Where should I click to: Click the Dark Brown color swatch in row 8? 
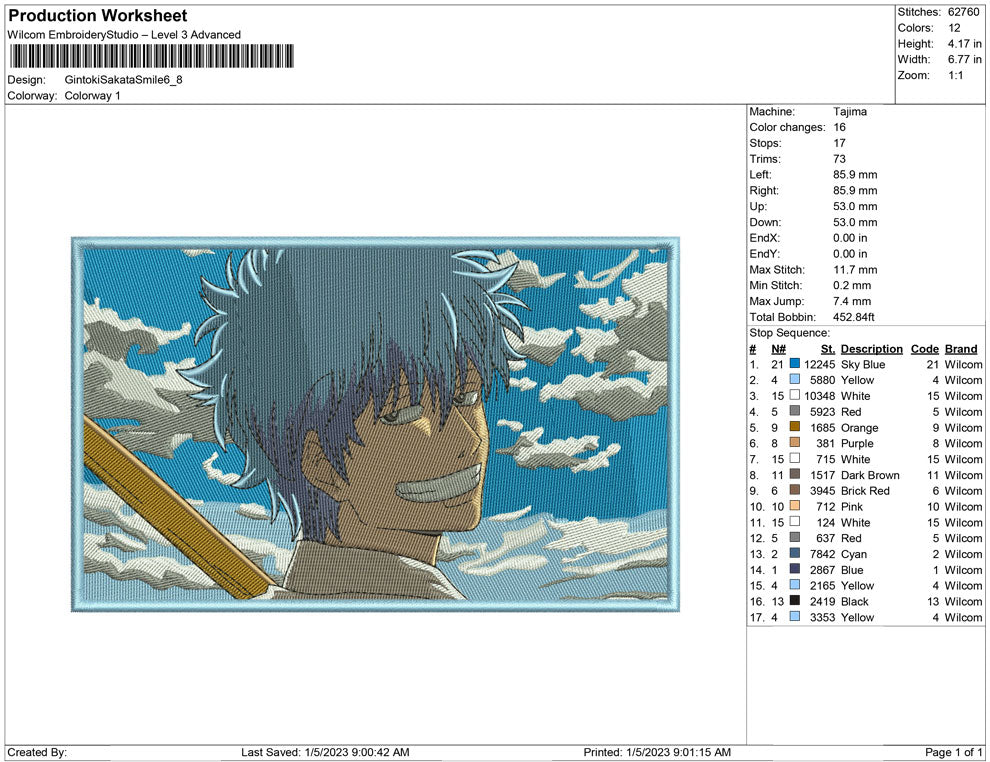[x=795, y=474]
